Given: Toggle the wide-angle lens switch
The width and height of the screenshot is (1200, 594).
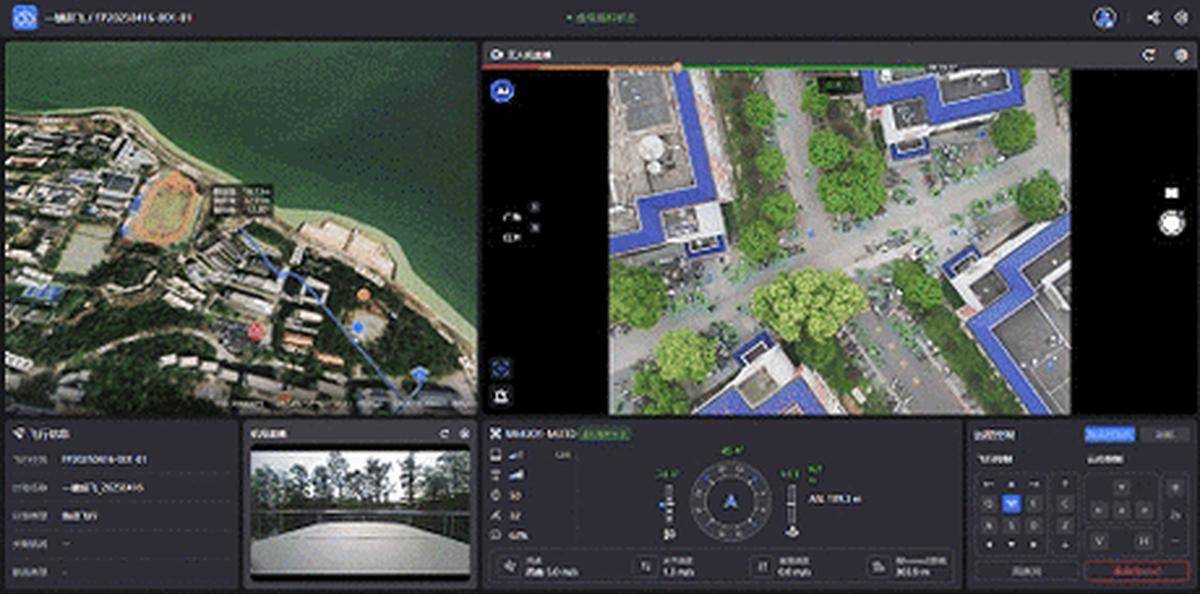Looking at the screenshot, I should click(534, 208).
